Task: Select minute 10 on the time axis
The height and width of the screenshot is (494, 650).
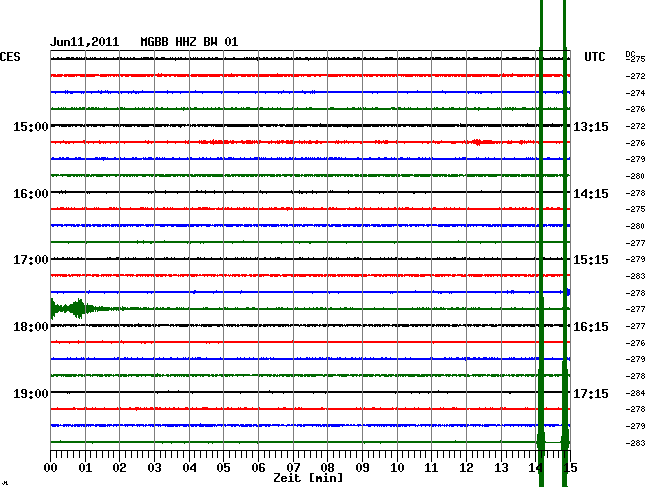Action: [x=397, y=468]
